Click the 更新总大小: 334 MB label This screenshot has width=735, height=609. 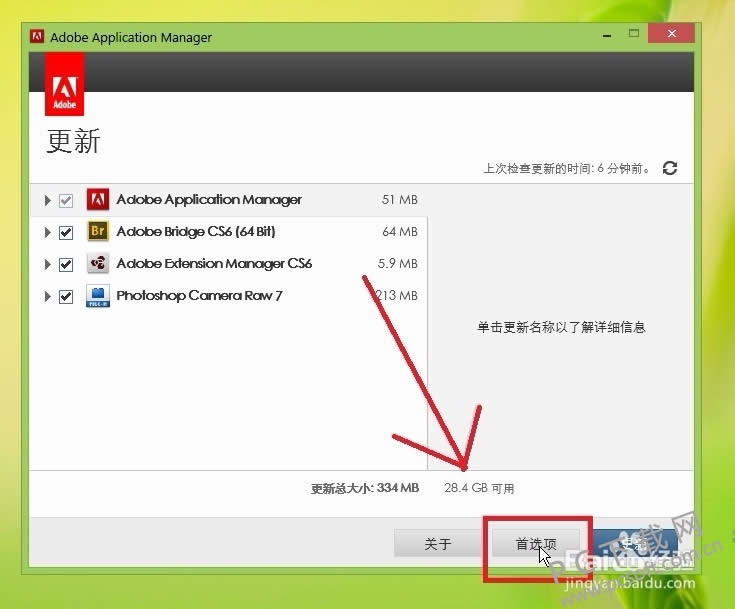pos(365,488)
